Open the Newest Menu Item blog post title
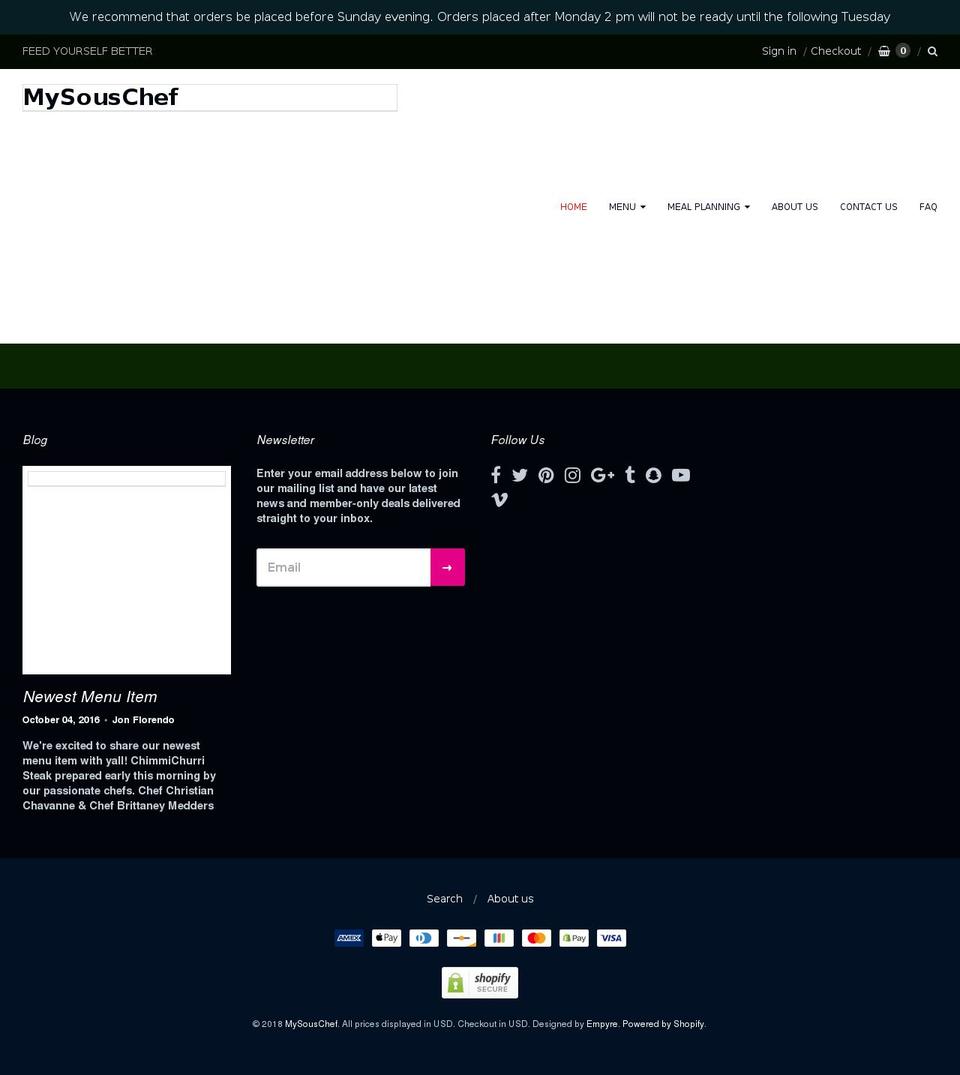The width and height of the screenshot is (960, 1075). 90,697
